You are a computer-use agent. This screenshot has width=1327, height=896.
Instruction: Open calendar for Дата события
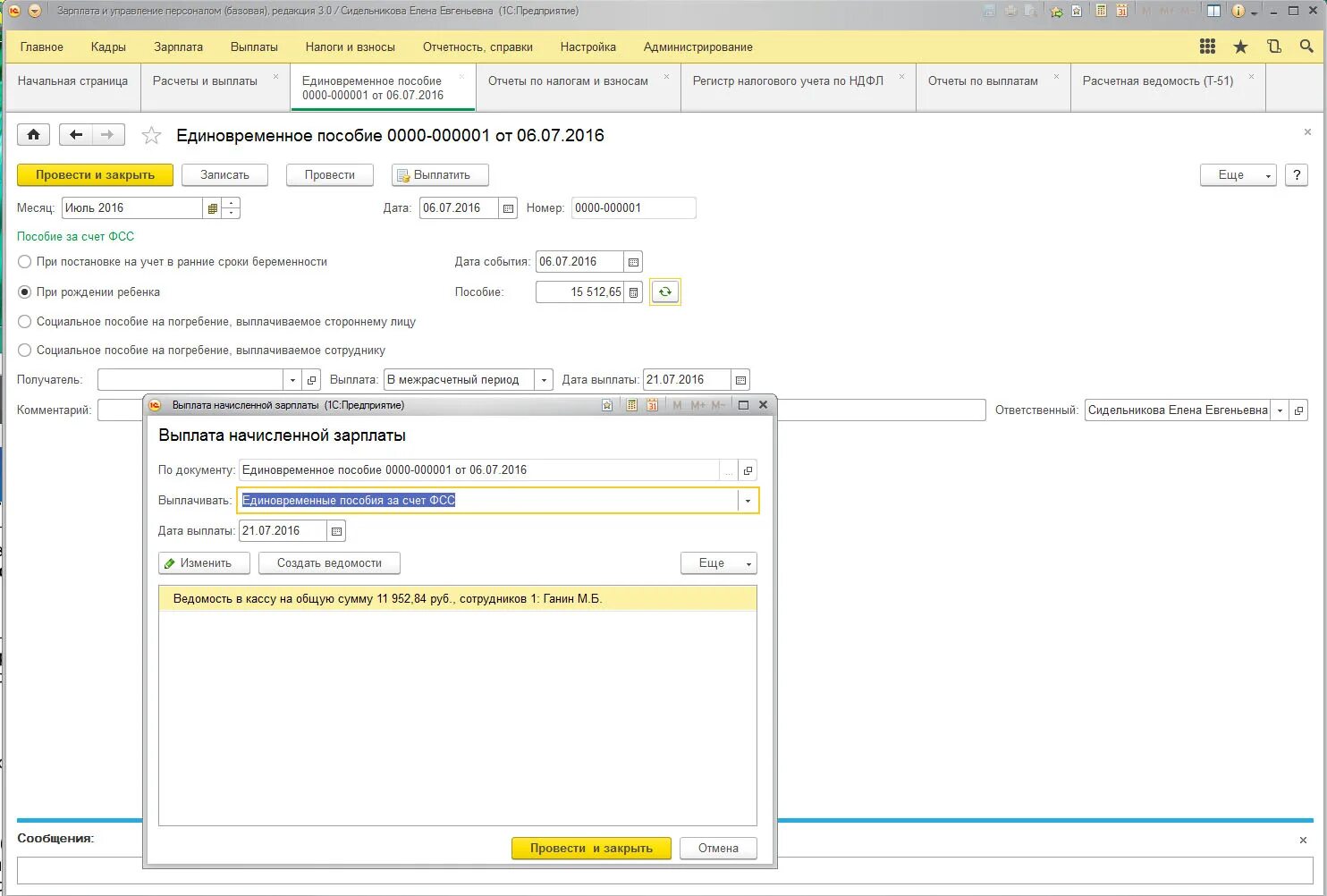[633, 262]
